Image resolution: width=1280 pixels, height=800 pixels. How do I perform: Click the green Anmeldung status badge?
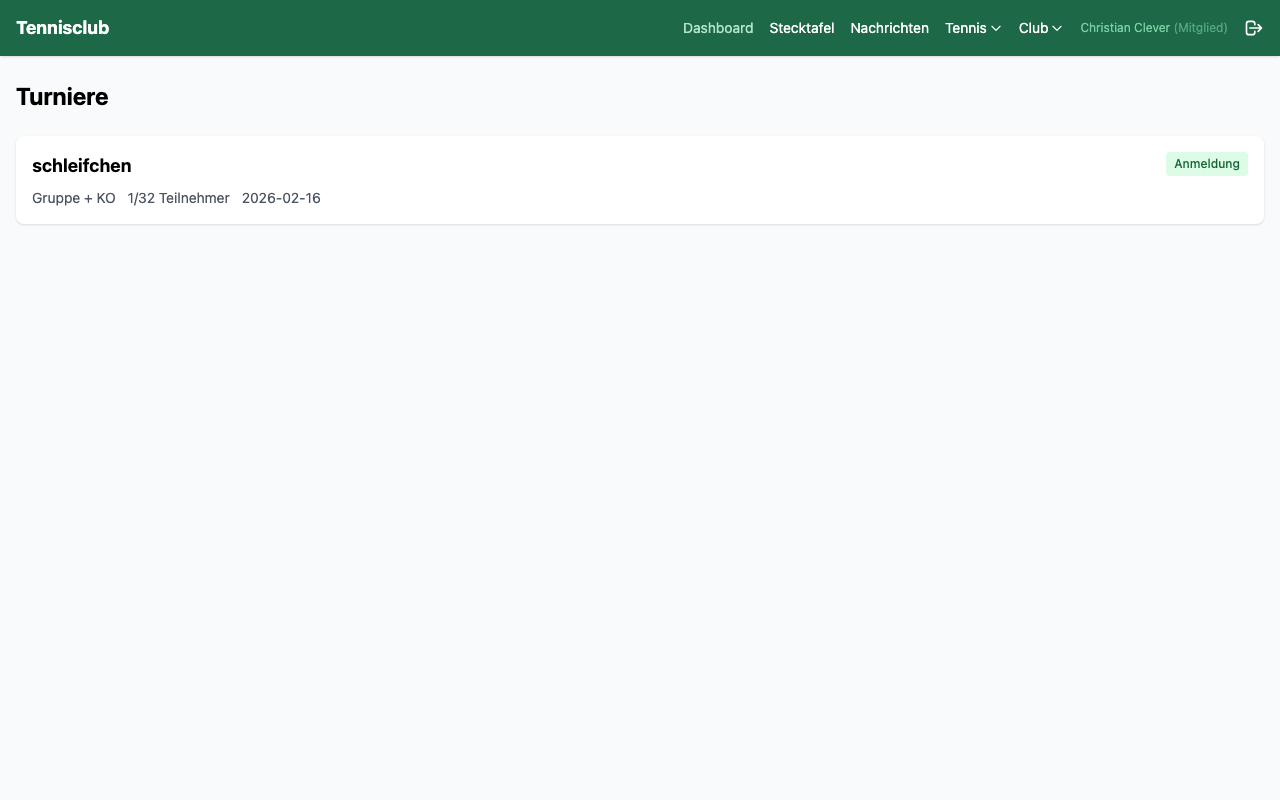click(1206, 164)
